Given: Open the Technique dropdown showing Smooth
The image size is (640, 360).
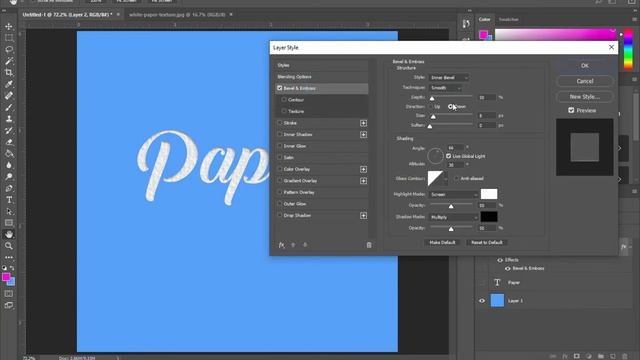Looking at the screenshot, I should pyautogui.click(x=445, y=88).
